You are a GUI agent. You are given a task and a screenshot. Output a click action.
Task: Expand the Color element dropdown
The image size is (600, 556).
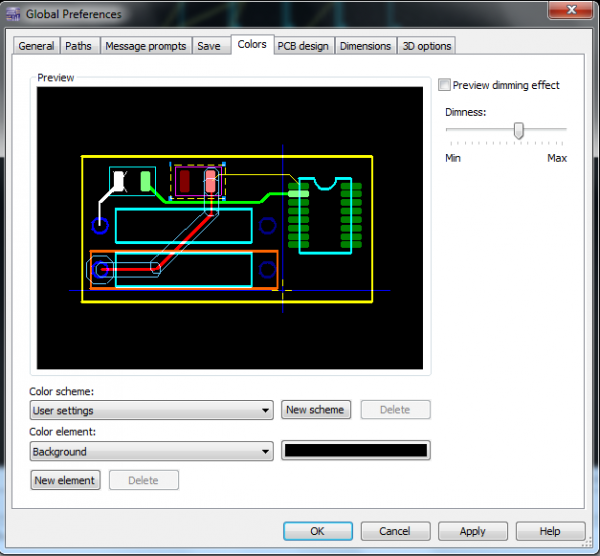tap(152, 452)
